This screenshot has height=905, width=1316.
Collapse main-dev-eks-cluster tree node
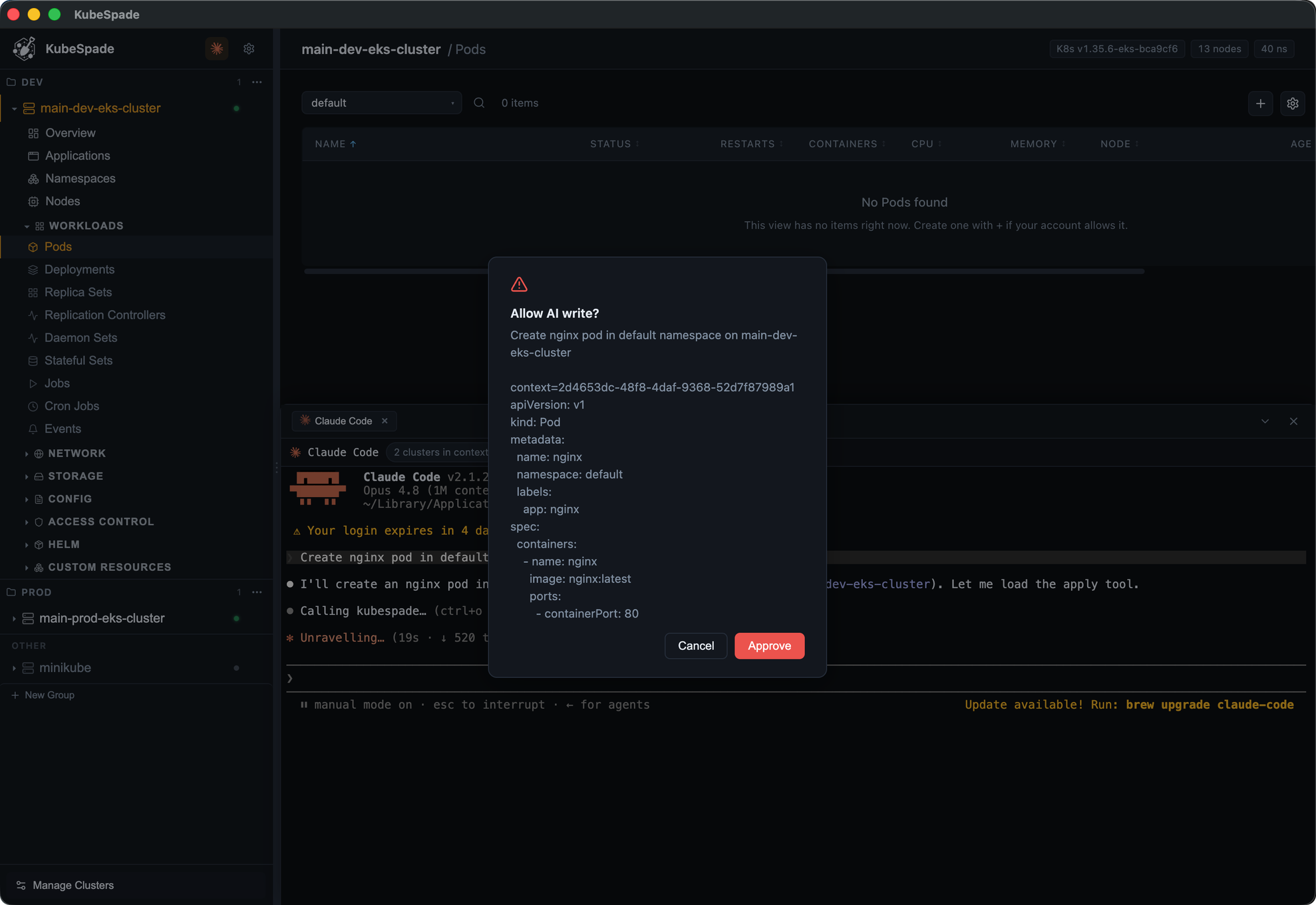pos(14,108)
